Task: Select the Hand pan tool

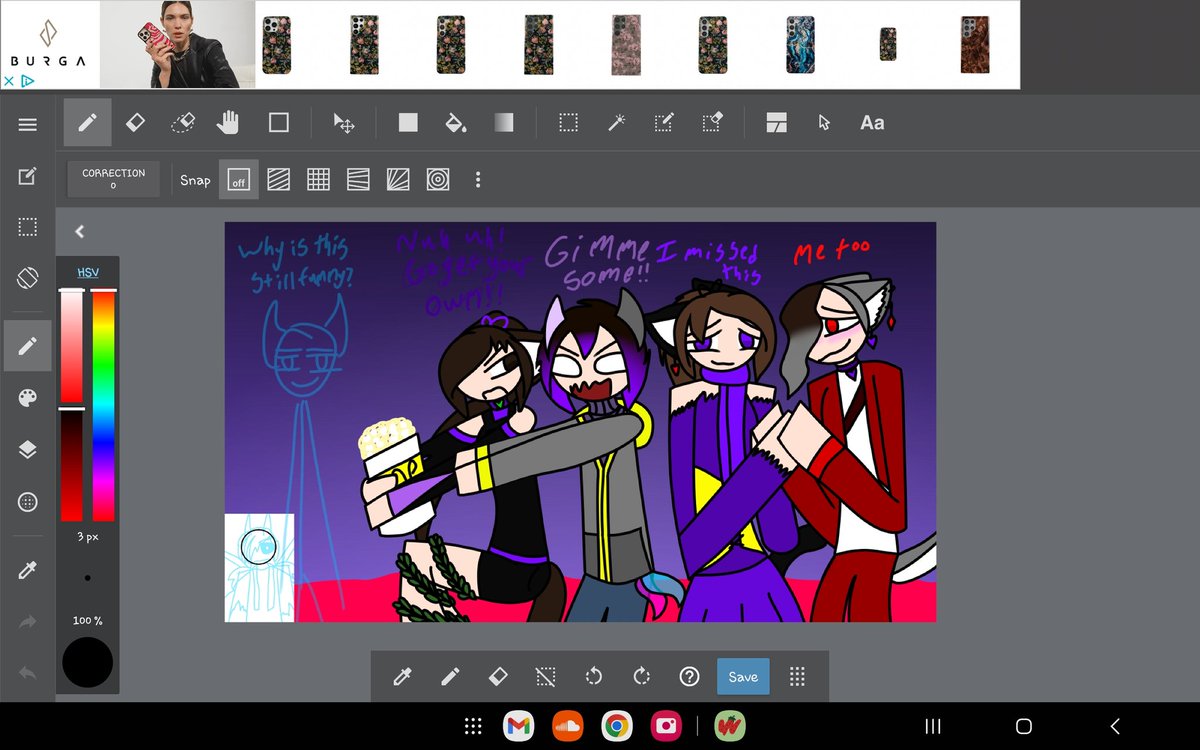Action: point(230,122)
